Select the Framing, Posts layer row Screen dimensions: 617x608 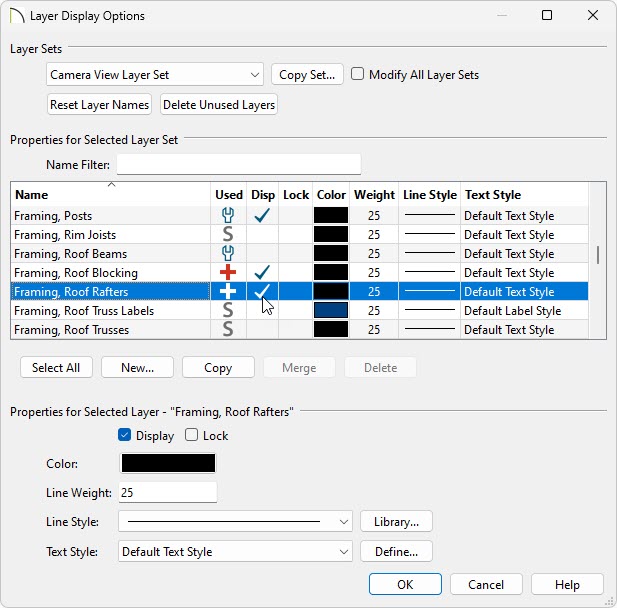[299, 215]
